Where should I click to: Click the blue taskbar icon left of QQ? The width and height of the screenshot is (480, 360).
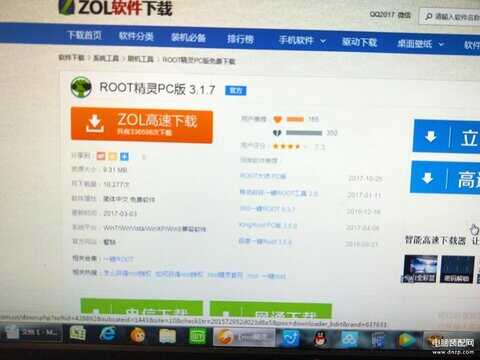click(291, 339)
